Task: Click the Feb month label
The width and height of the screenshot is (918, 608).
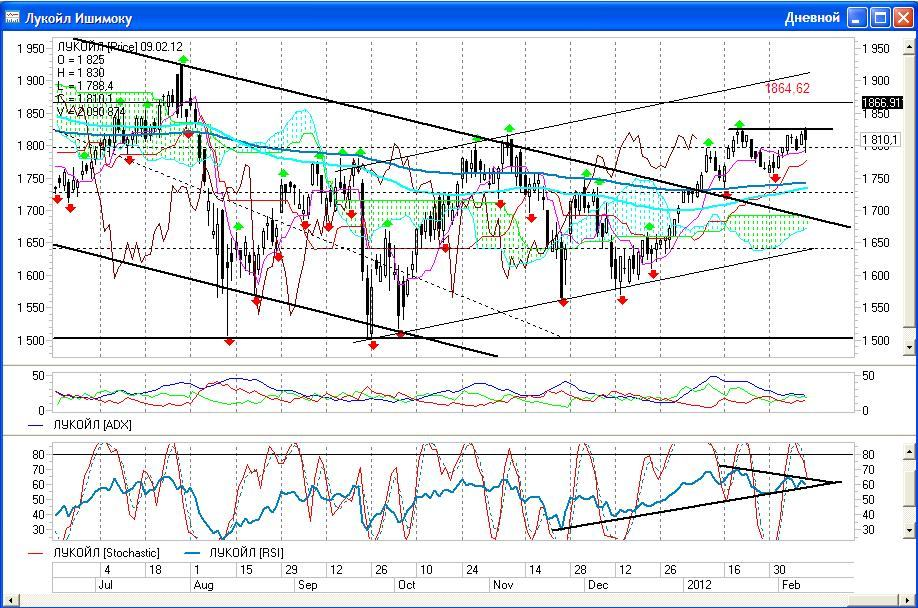Action: pos(791,585)
